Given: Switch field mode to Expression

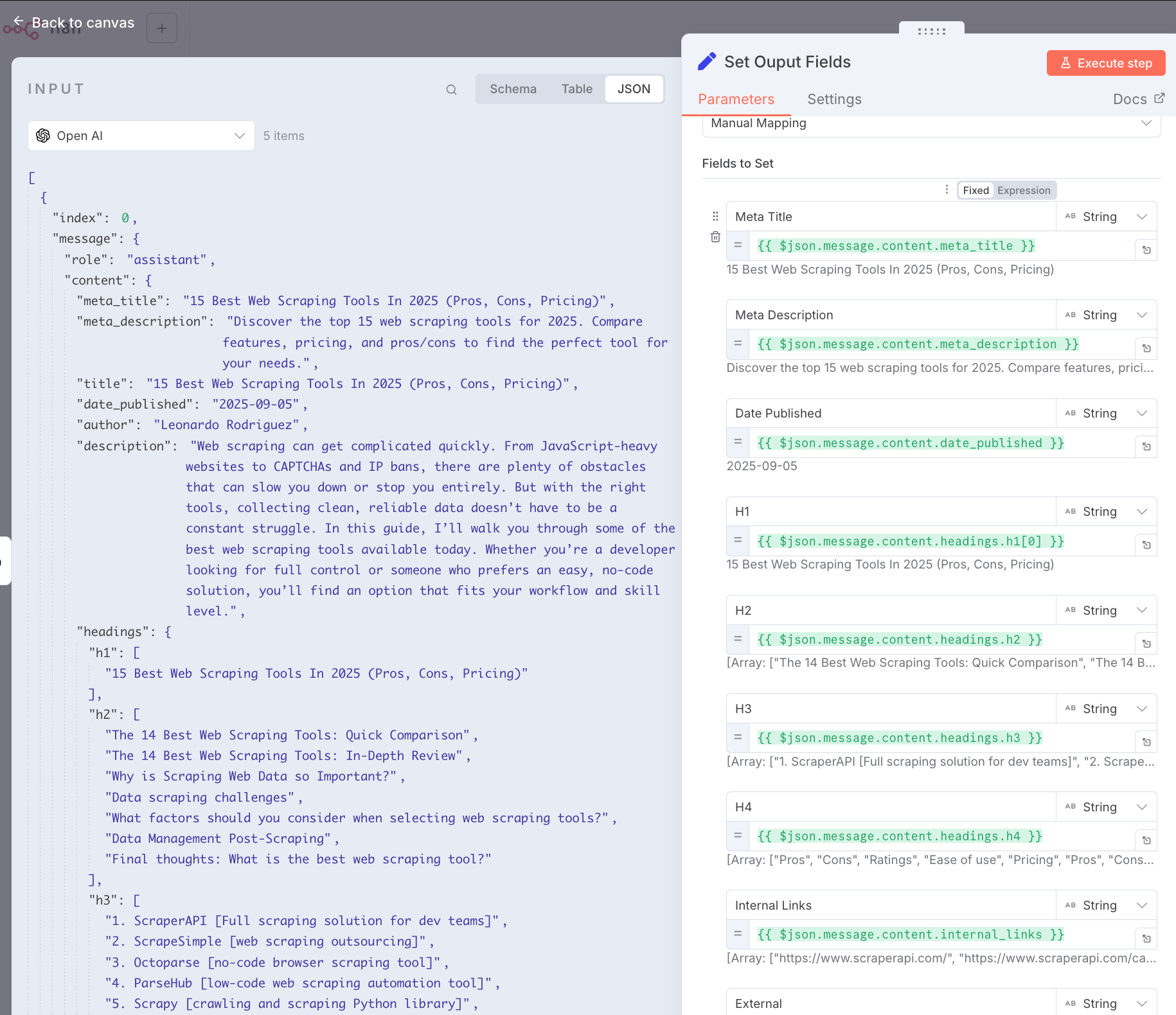Looking at the screenshot, I should [1023, 190].
